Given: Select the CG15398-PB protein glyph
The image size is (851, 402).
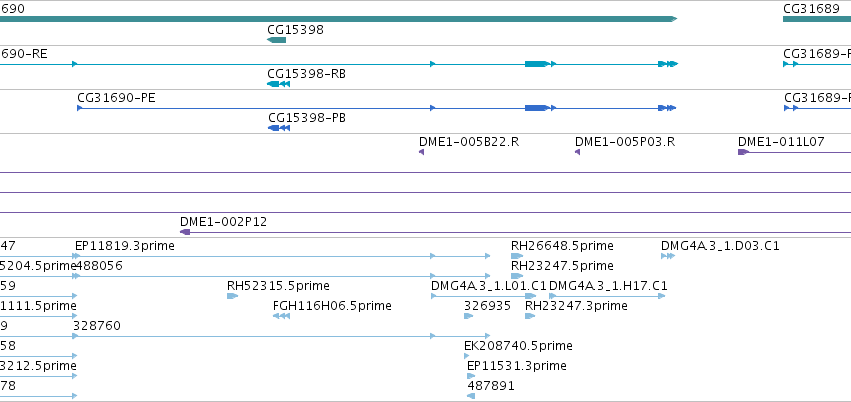Looking at the screenshot, I should pyautogui.click(x=279, y=128).
